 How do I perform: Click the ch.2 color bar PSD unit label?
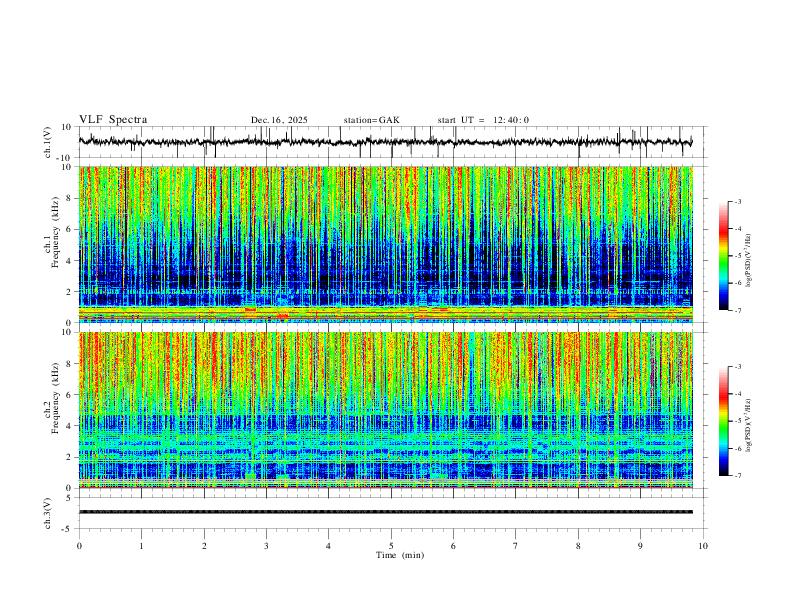point(748,426)
